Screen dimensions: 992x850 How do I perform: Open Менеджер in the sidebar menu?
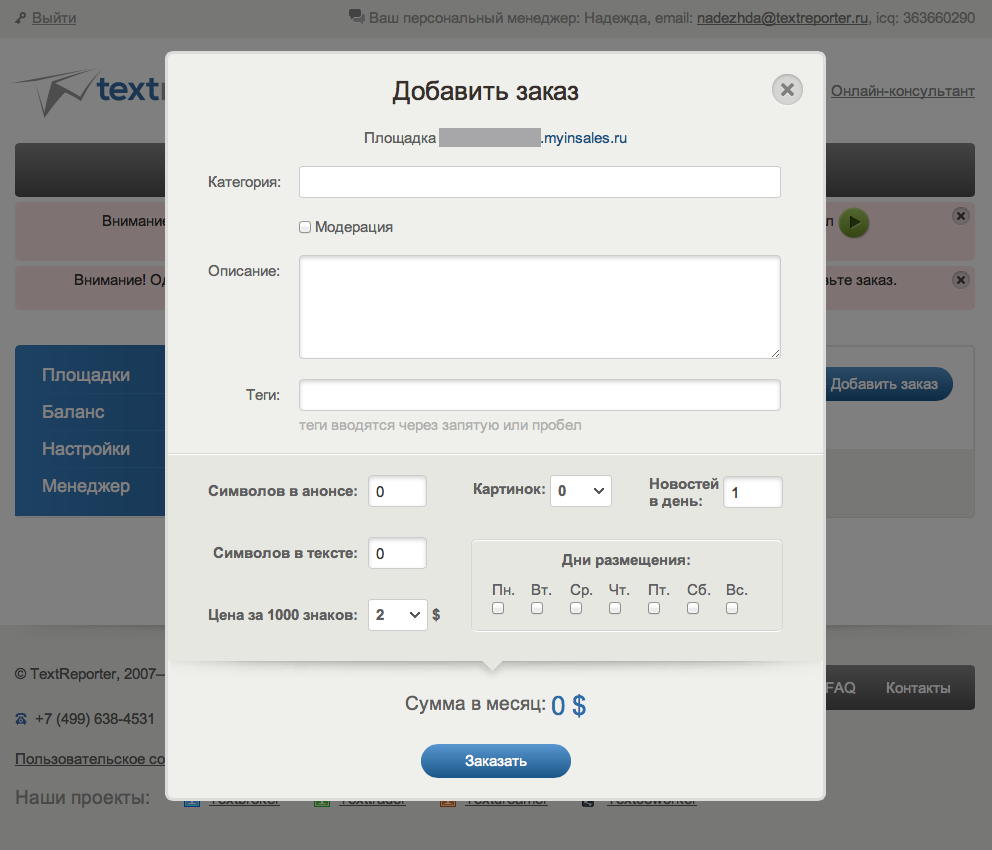pyautogui.click(x=86, y=486)
